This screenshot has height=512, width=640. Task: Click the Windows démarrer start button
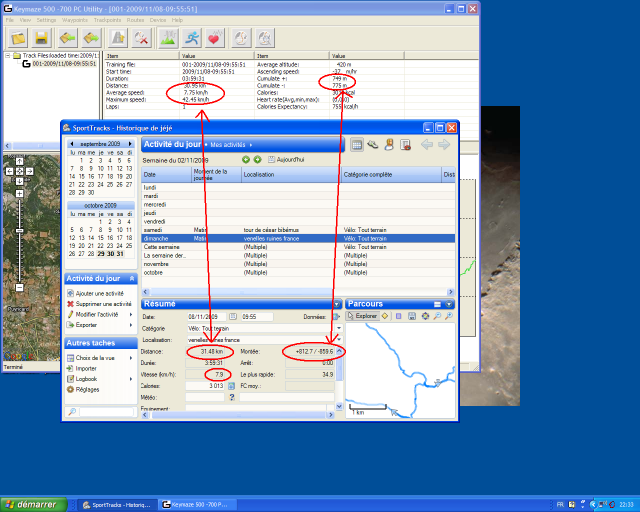click(34, 505)
